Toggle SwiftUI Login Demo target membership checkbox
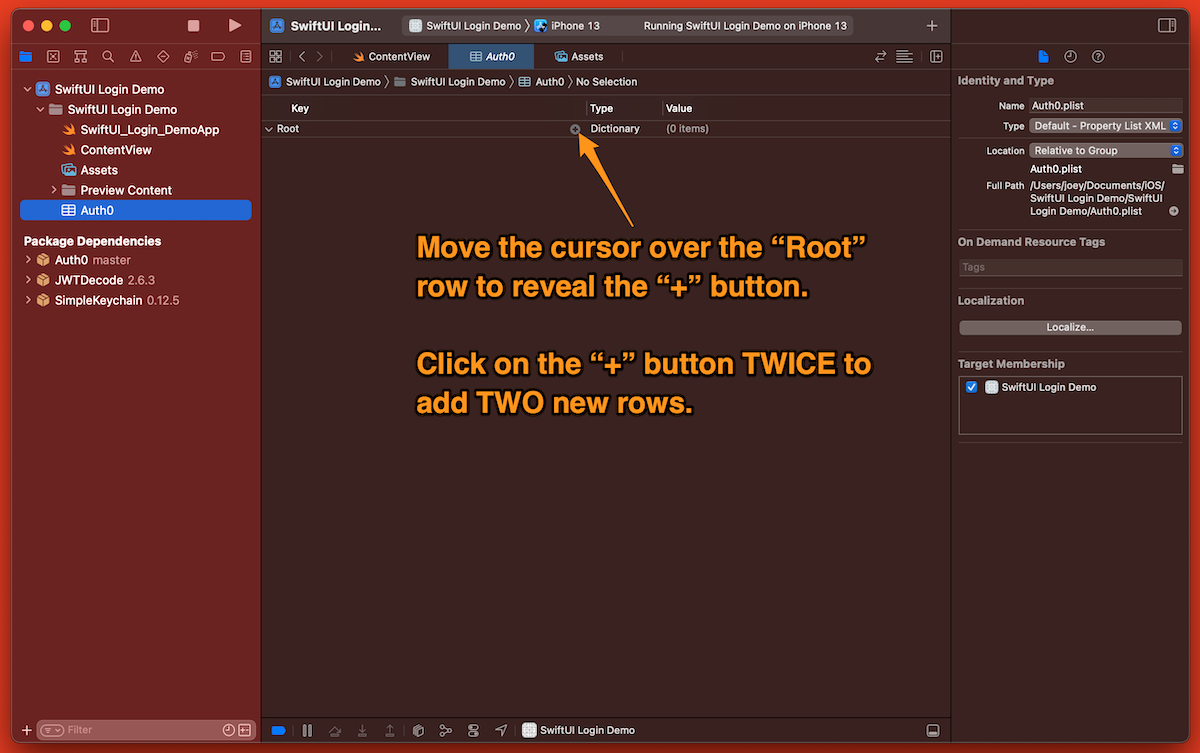The image size is (1200, 753). [x=971, y=388]
